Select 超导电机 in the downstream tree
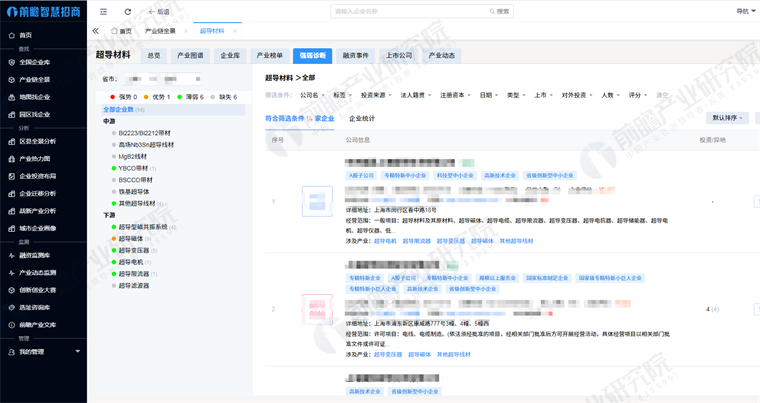Image resolution: width=760 pixels, height=403 pixels. coord(133,262)
